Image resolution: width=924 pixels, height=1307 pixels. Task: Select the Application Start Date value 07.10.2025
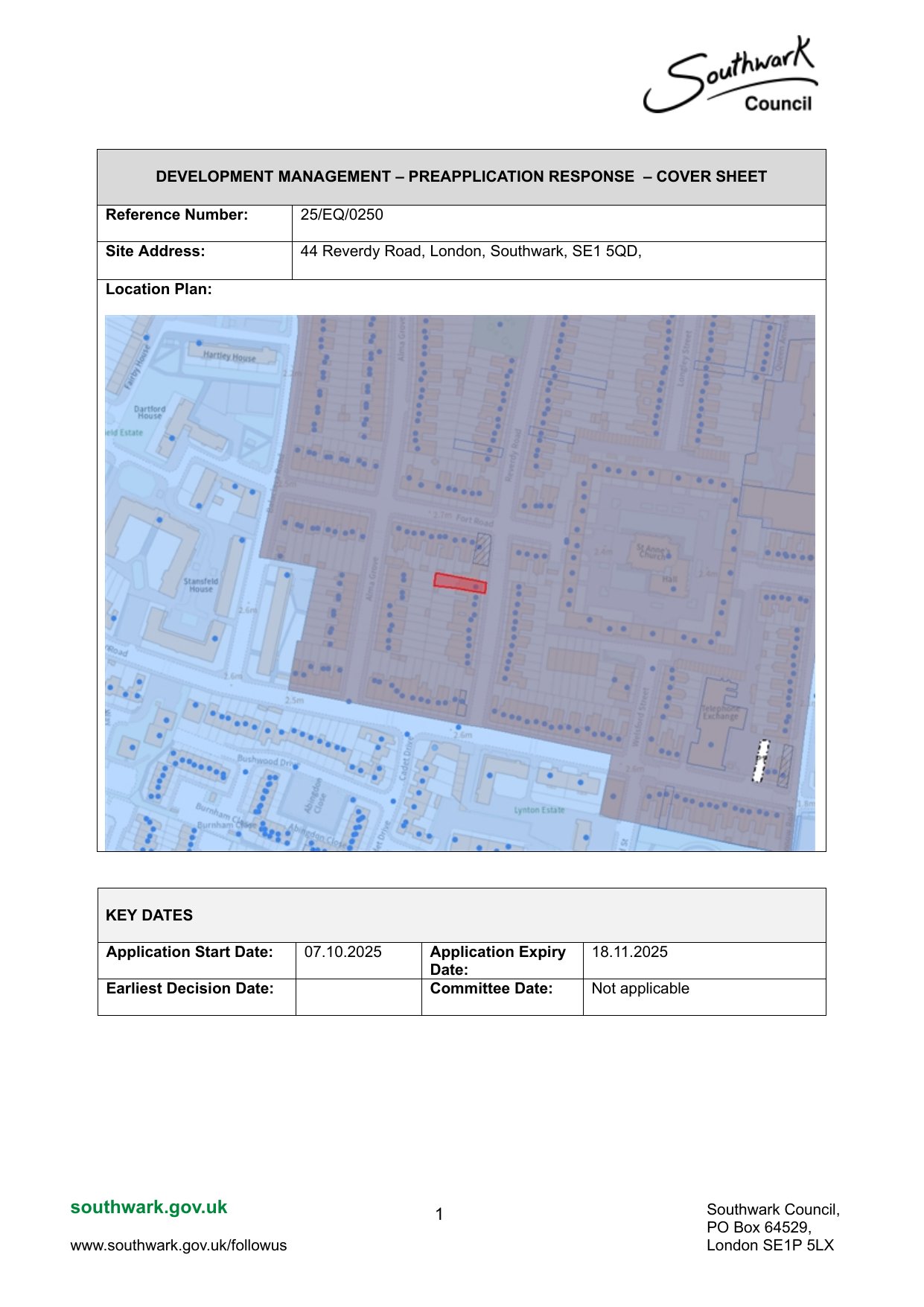tap(343, 952)
